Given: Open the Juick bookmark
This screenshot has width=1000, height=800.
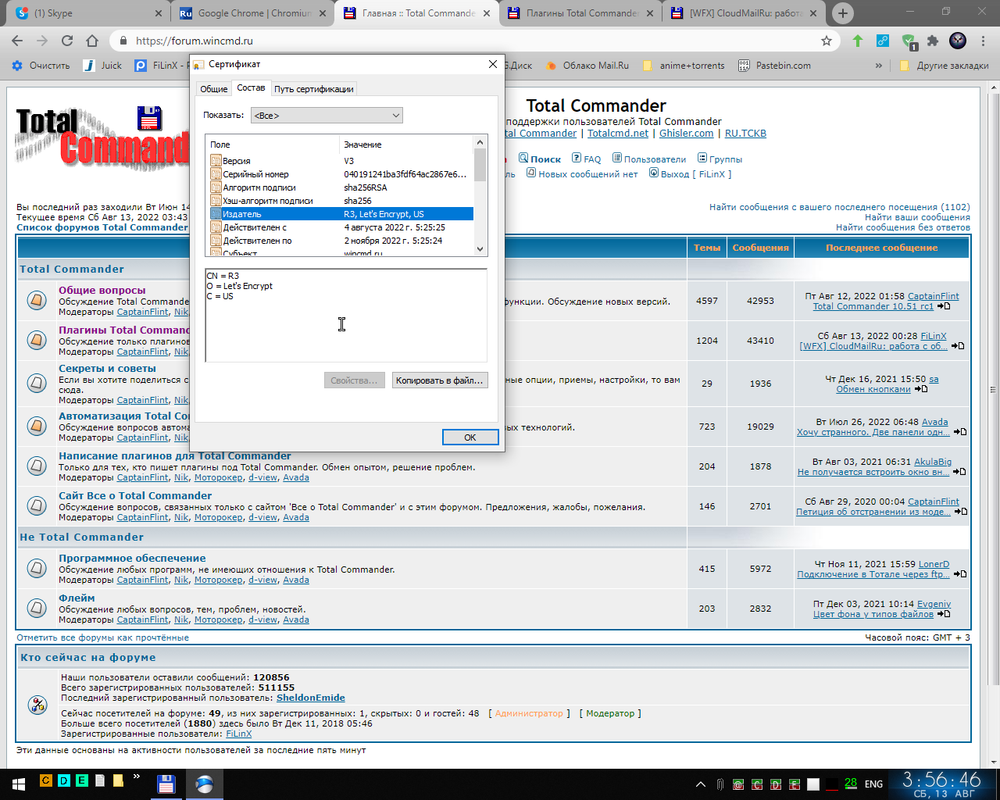Looking at the screenshot, I should click(103, 65).
